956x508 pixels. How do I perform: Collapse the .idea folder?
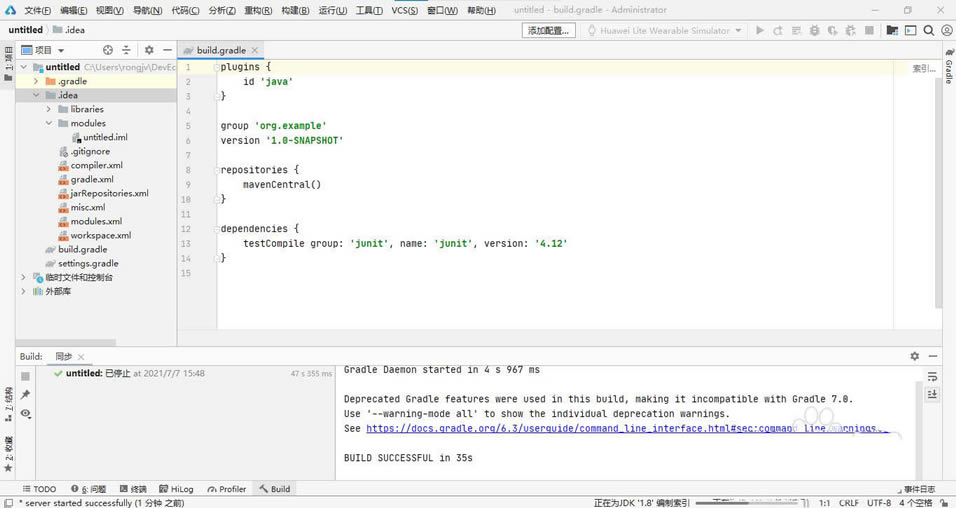click(x=36, y=95)
